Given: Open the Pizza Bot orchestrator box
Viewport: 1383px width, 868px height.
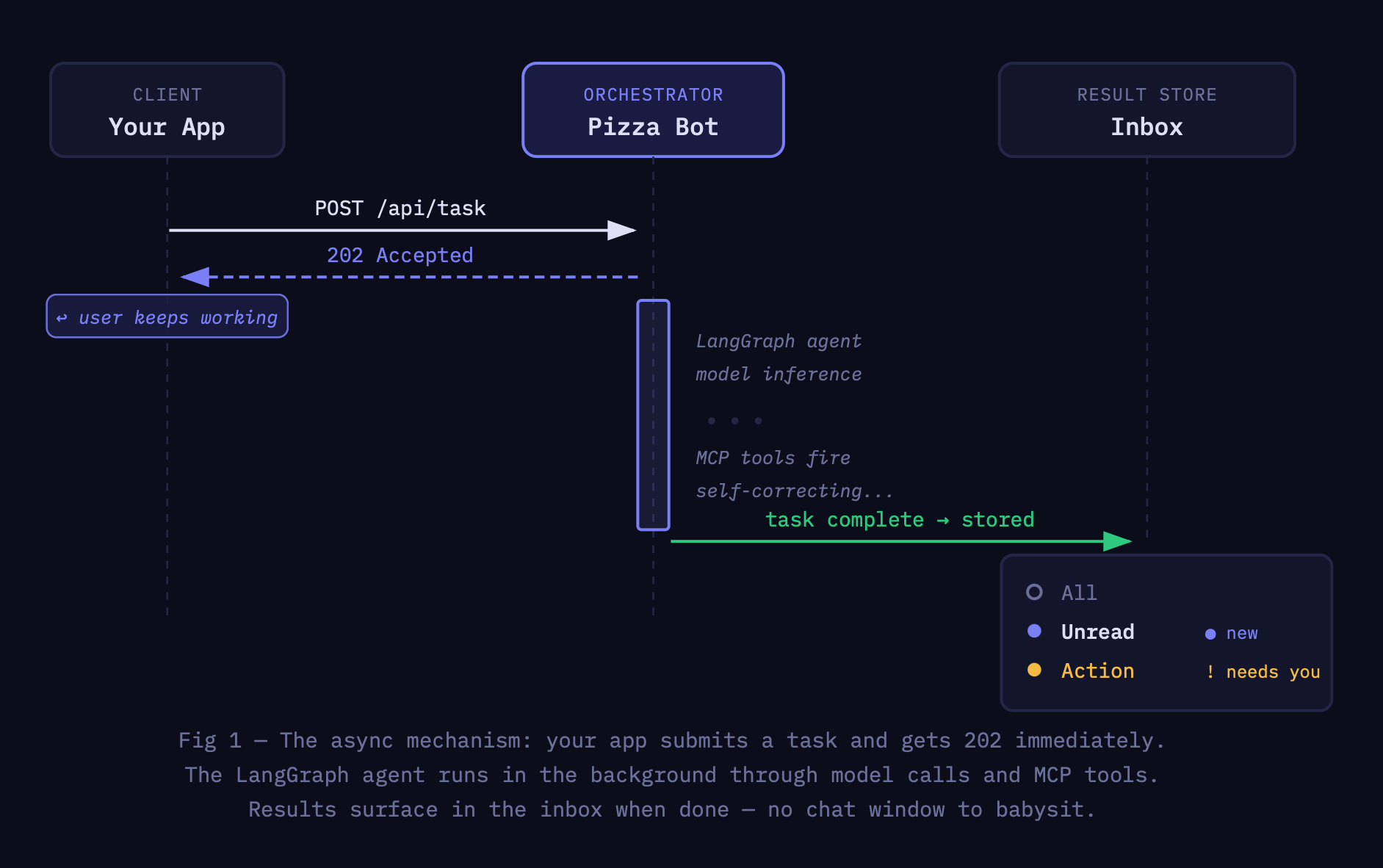Looking at the screenshot, I should coord(653,109).
